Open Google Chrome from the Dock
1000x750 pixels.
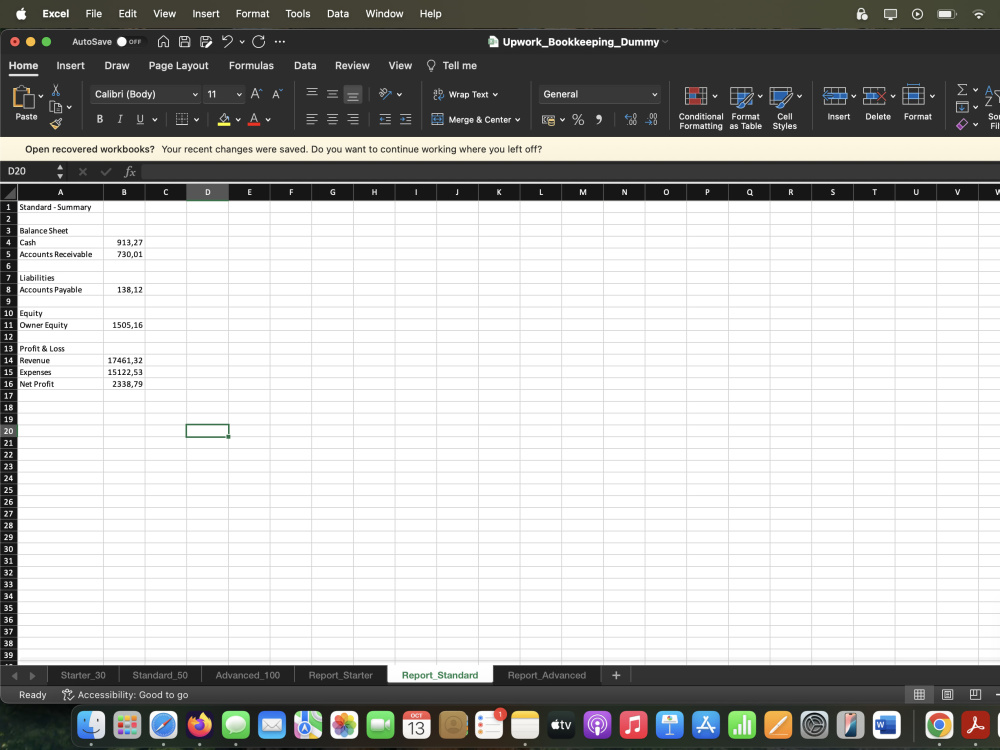click(939, 725)
